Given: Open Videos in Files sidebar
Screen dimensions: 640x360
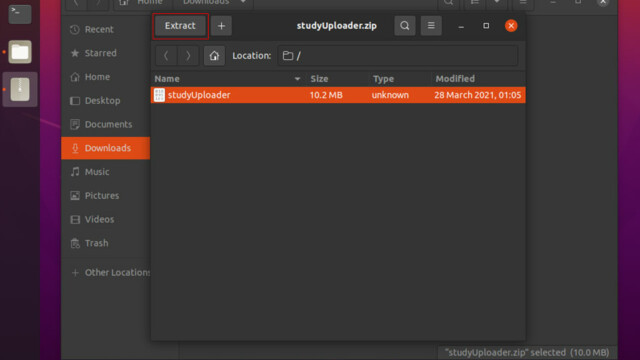Looking at the screenshot, I should (x=105, y=219).
